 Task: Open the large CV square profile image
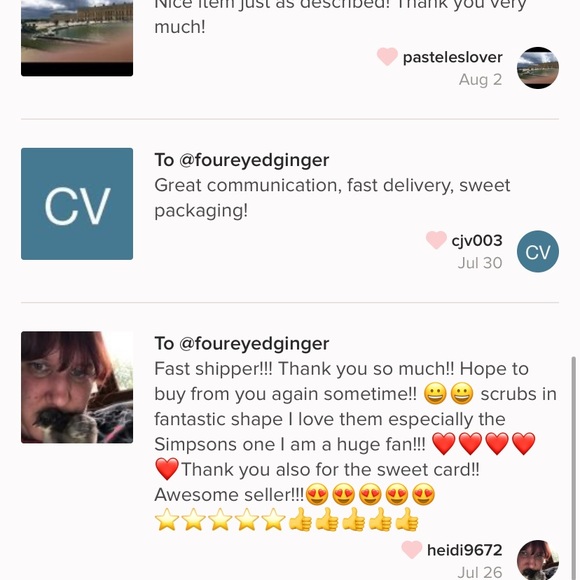77,204
